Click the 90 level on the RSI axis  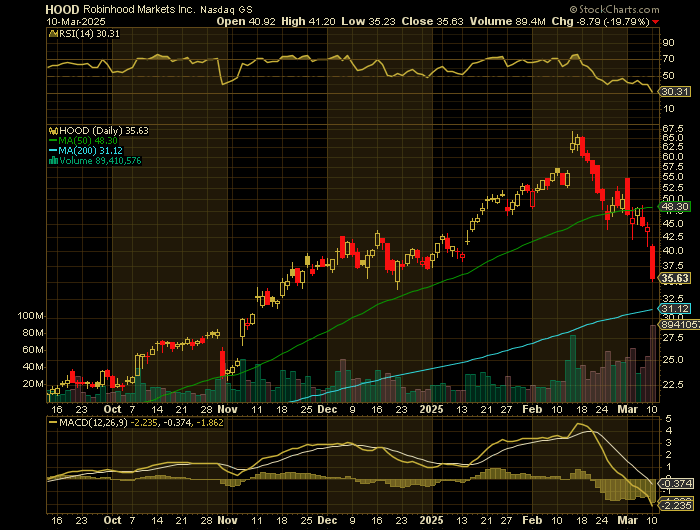click(x=668, y=43)
